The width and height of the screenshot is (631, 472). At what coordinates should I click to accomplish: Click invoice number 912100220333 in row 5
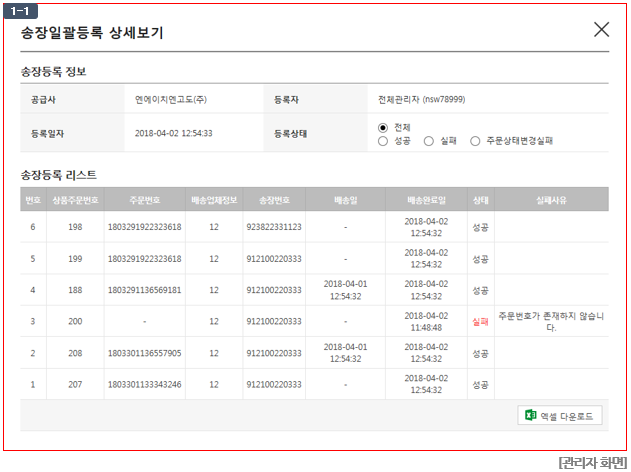(x=274, y=259)
